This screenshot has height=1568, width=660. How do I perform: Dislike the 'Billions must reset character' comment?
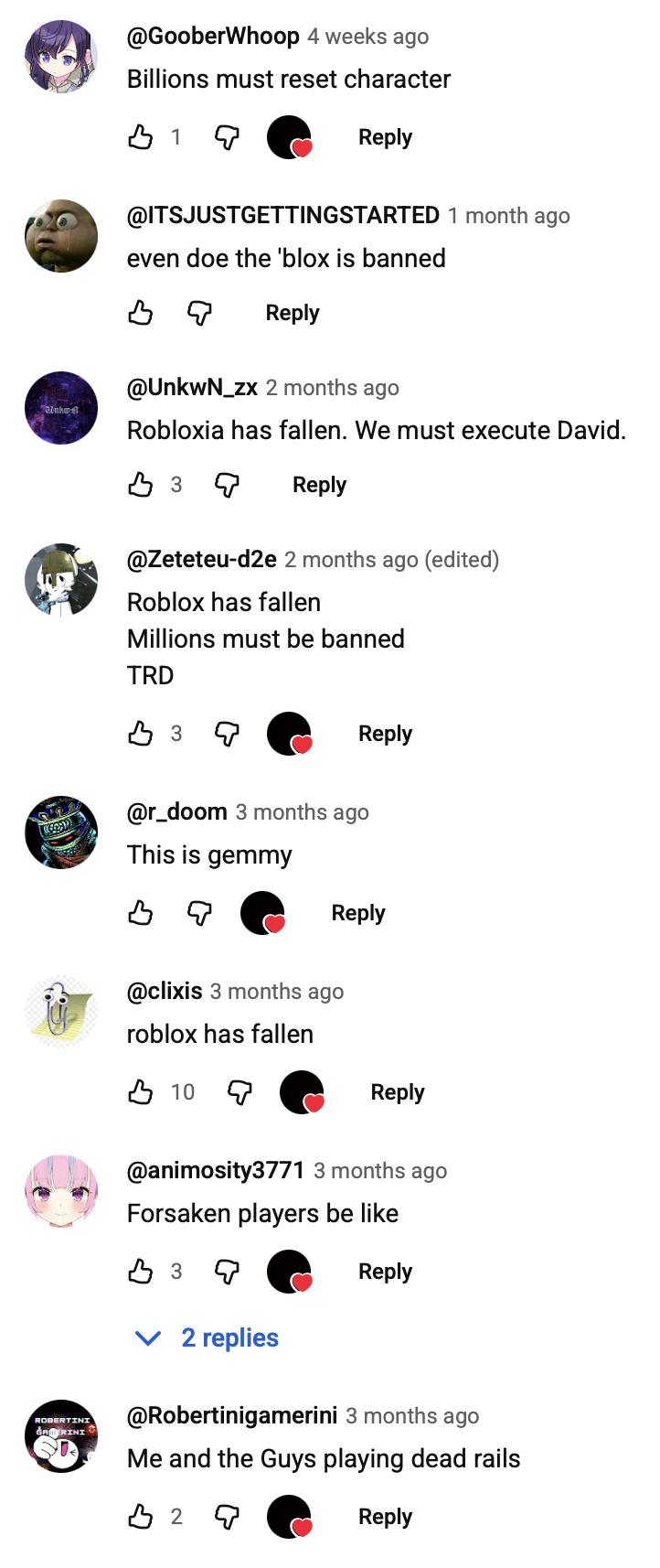[227, 137]
